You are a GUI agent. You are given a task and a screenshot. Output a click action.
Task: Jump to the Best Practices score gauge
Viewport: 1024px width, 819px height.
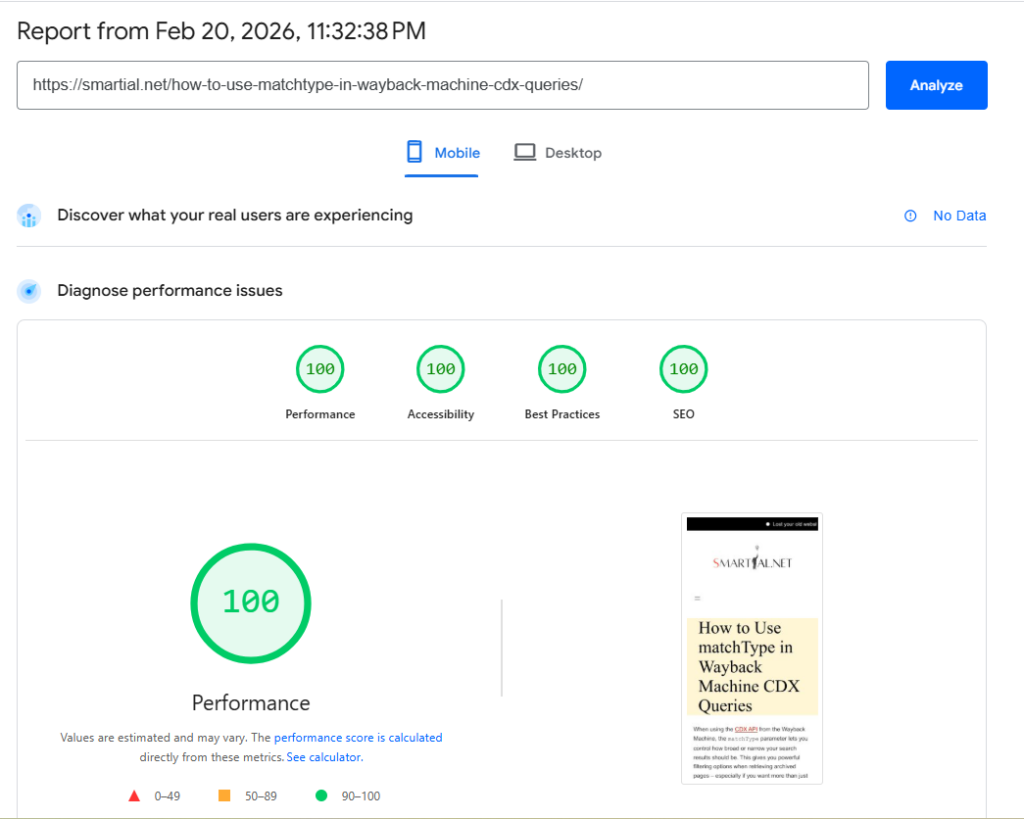pos(562,369)
